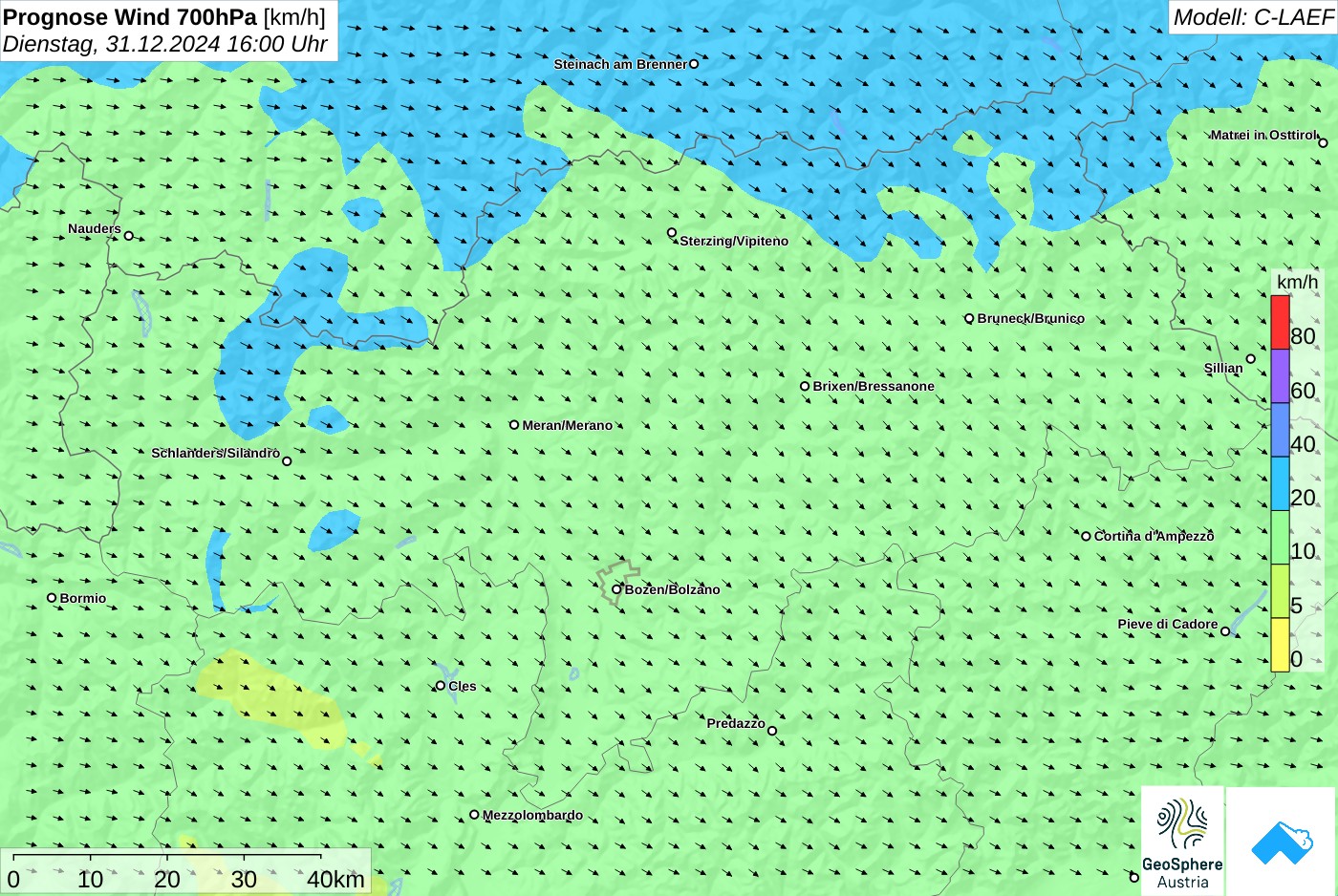
Task: Click the Pieve di Cadore marker
Action: pyautogui.click(x=1225, y=631)
